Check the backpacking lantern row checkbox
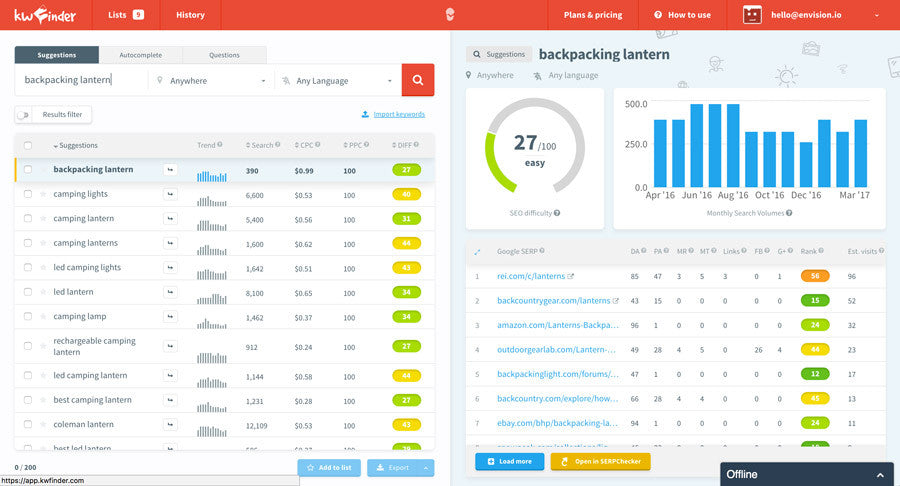The image size is (900, 486). (28, 169)
